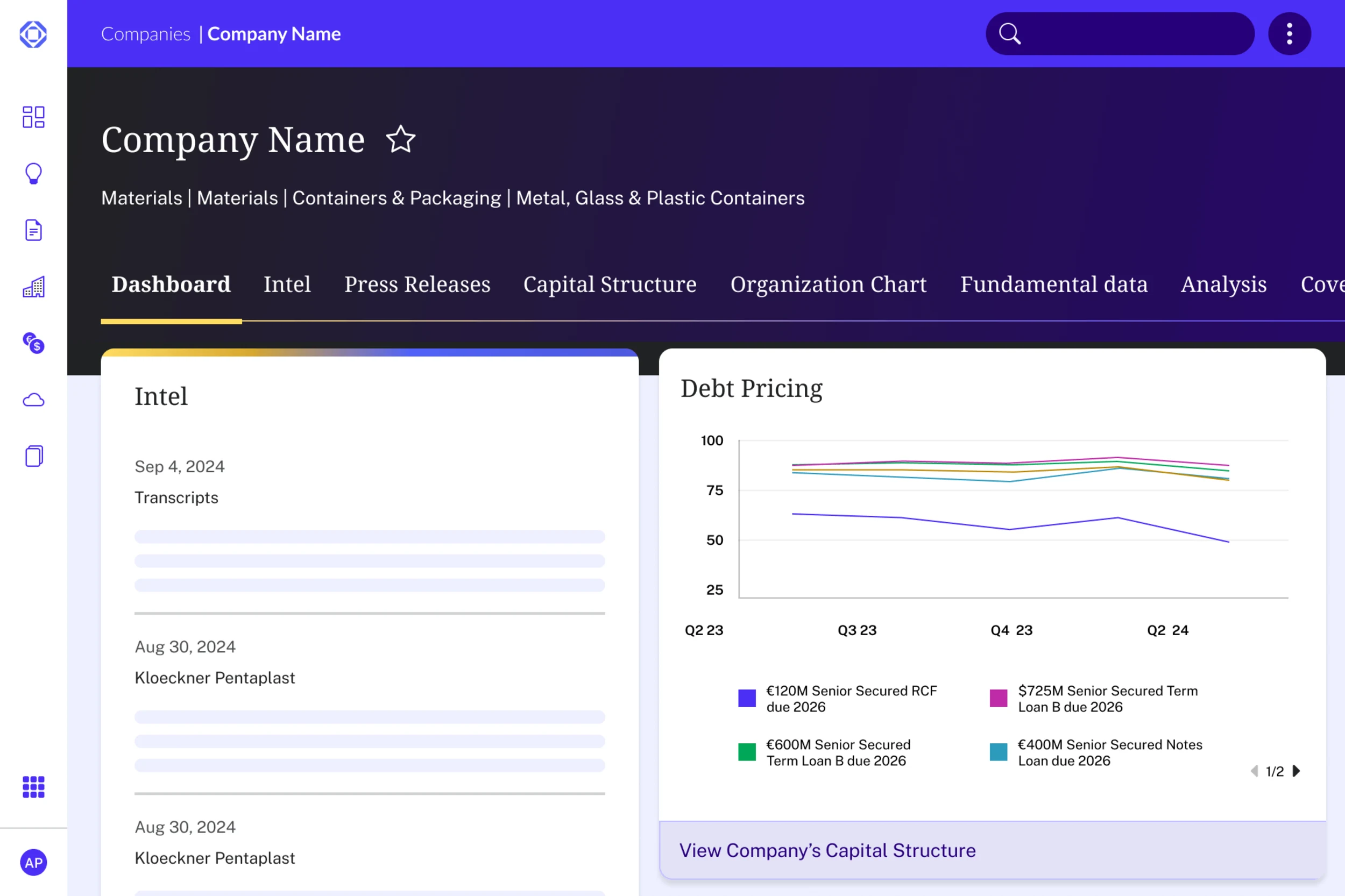Click the copied pages icon in sidebar
1345x896 pixels.
coord(33,456)
